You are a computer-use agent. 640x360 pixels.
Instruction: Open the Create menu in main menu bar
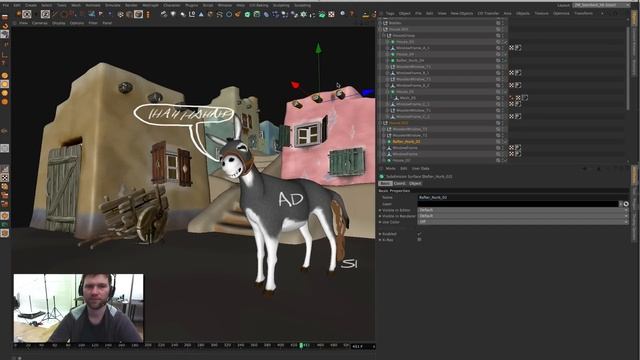pyautogui.click(x=31, y=5)
